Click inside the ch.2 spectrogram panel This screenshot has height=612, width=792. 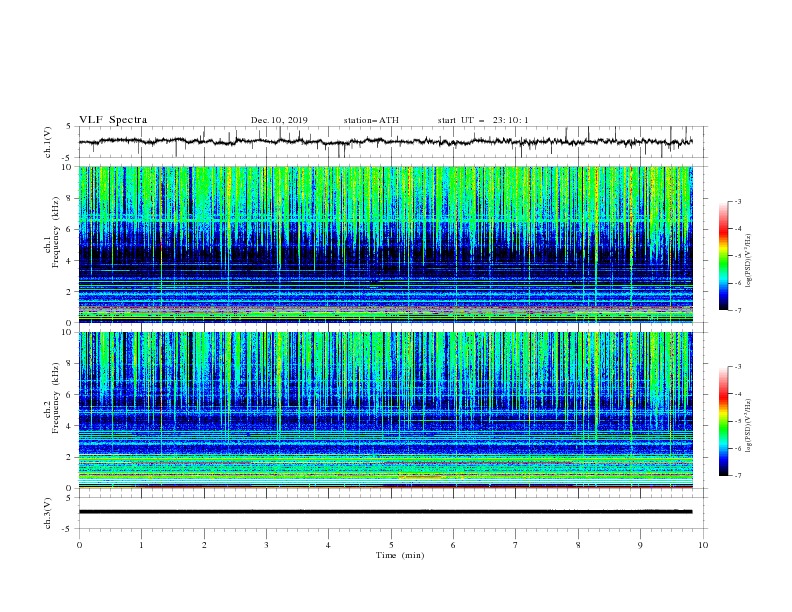[385, 410]
